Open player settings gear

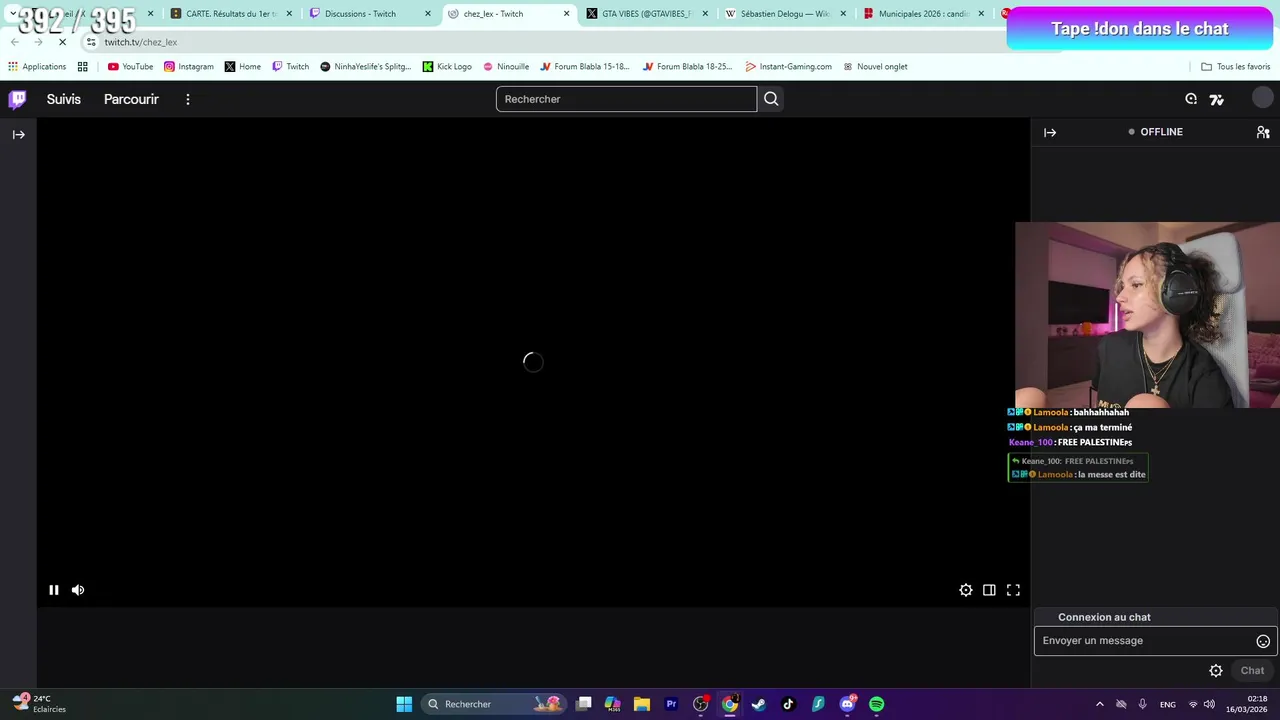(966, 590)
